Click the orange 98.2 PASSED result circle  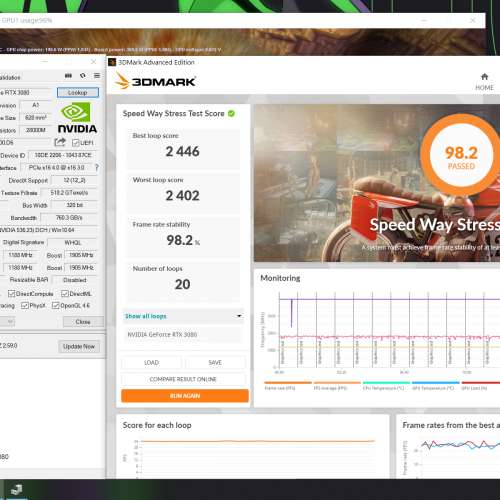click(x=461, y=156)
